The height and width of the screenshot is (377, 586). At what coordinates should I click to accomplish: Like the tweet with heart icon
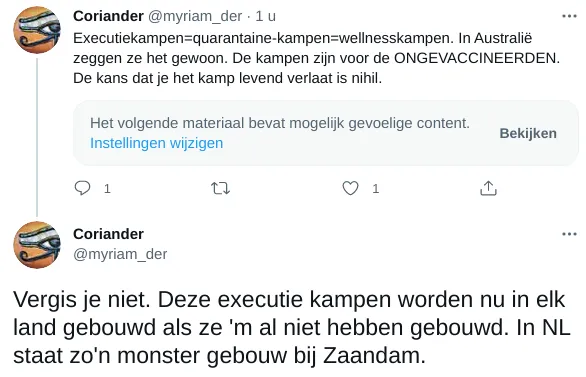[x=351, y=188]
